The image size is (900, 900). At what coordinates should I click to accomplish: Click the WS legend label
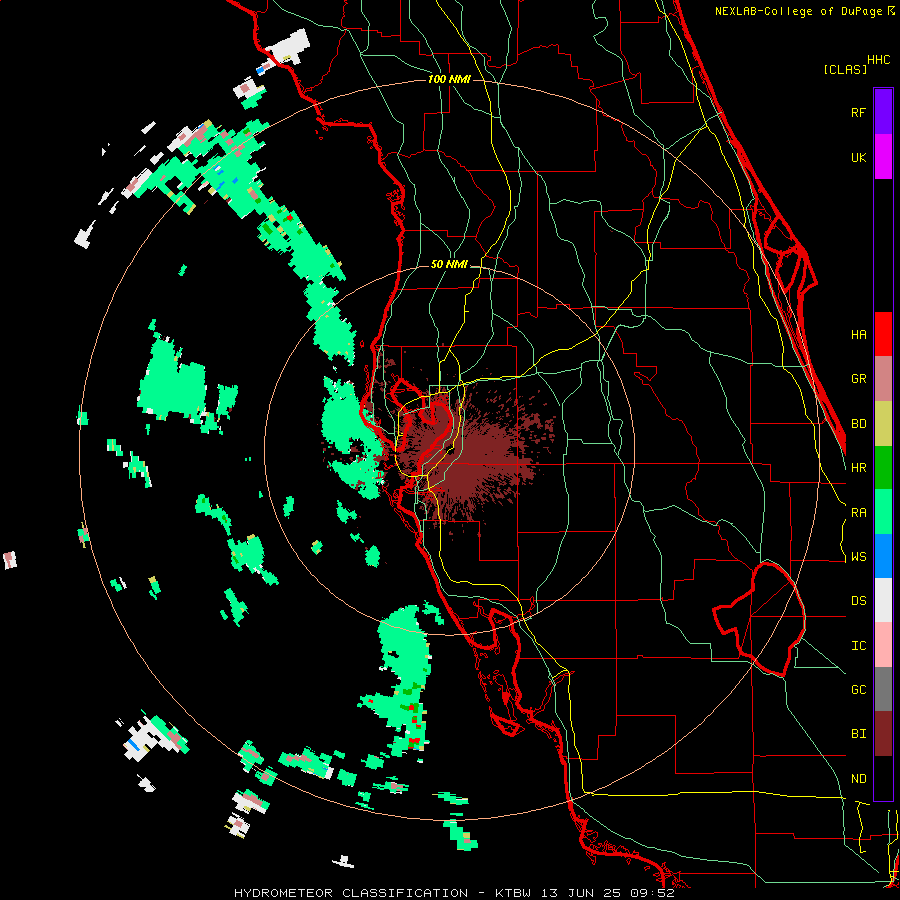point(859,557)
